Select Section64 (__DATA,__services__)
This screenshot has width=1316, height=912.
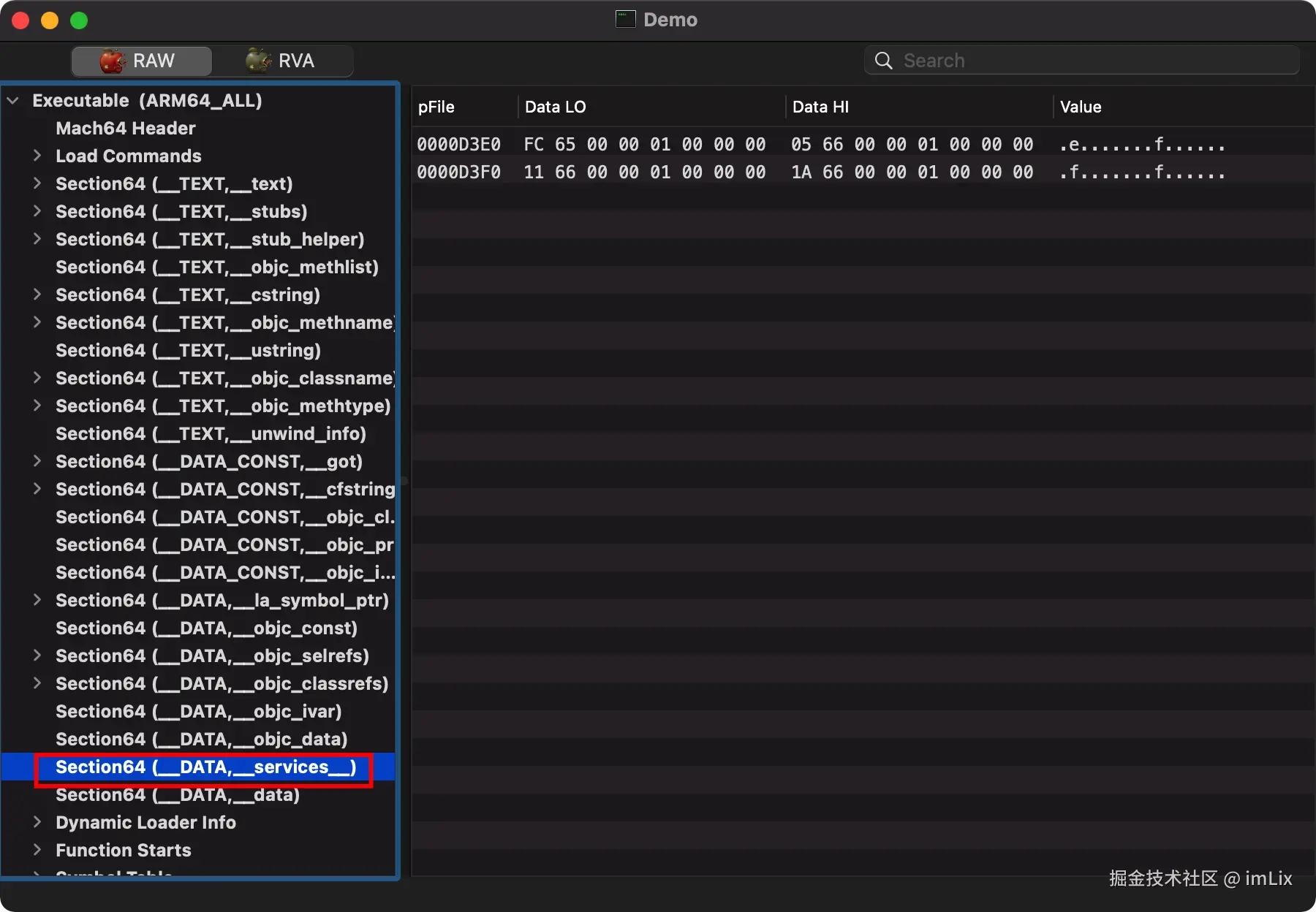click(206, 767)
